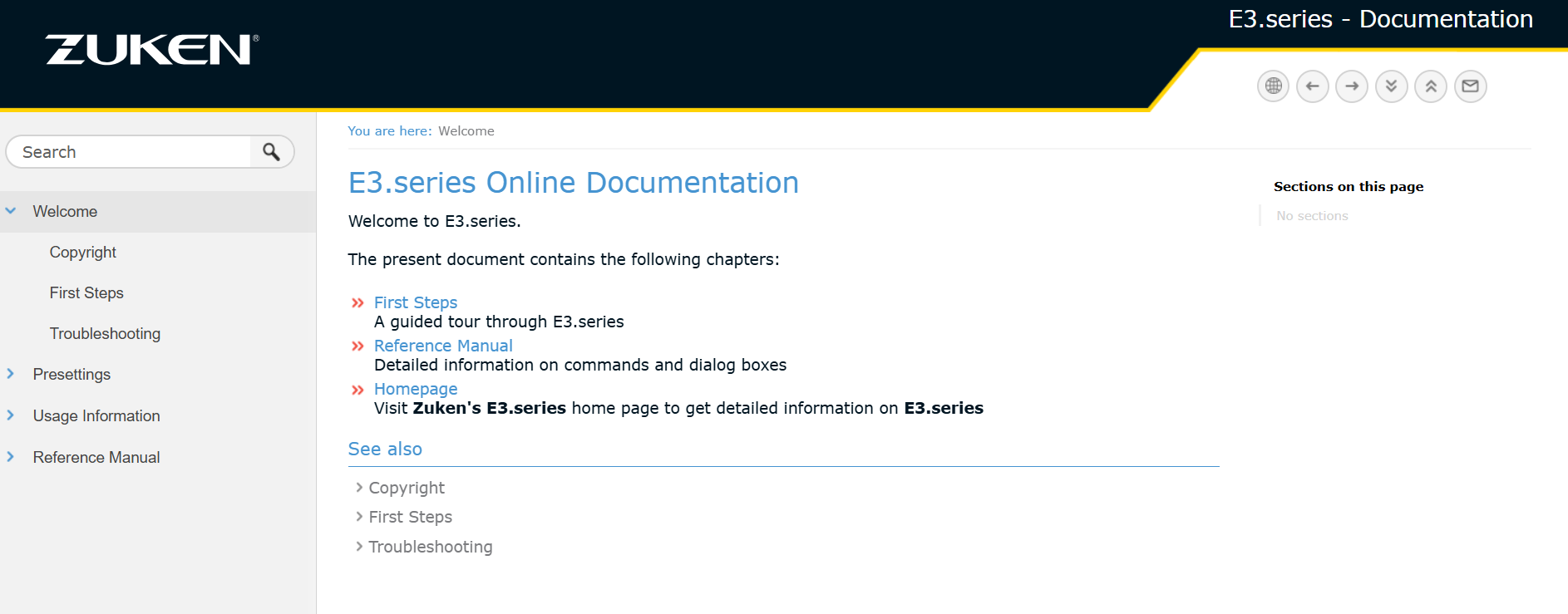1568x614 pixels.
Task: Click the 'Welcome to E3.series.' sentence
Action: pos(434,221)
